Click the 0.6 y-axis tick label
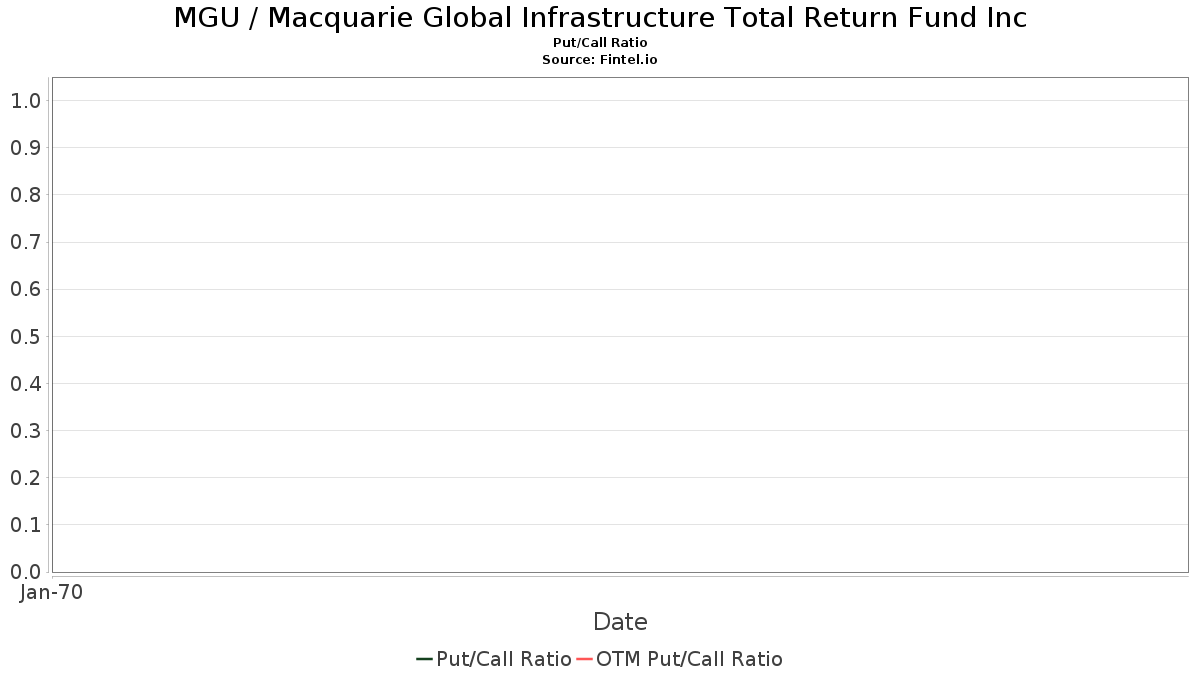Image resolution: width=1200 pixels, height=675 pixels. coord(26,289)
